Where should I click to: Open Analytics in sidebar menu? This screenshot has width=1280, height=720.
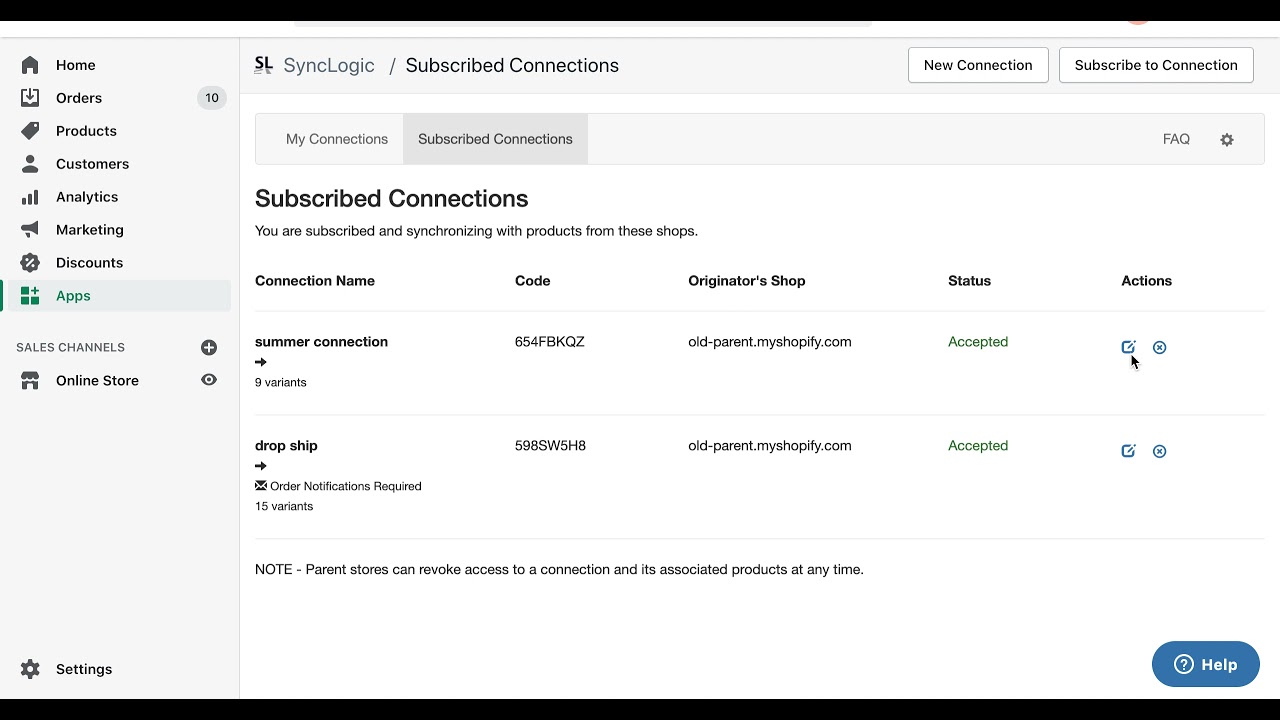87,197
